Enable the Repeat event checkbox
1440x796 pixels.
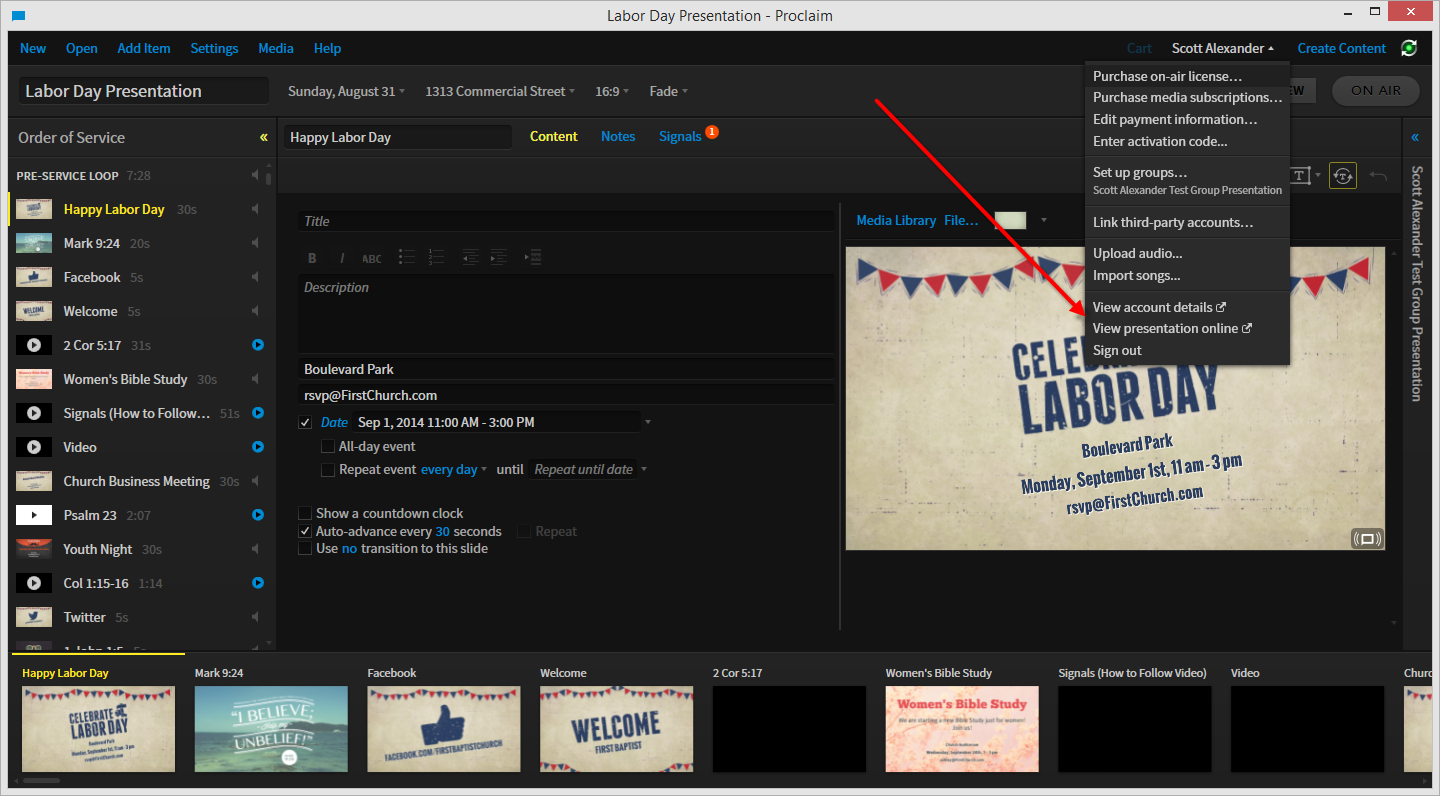328,470
